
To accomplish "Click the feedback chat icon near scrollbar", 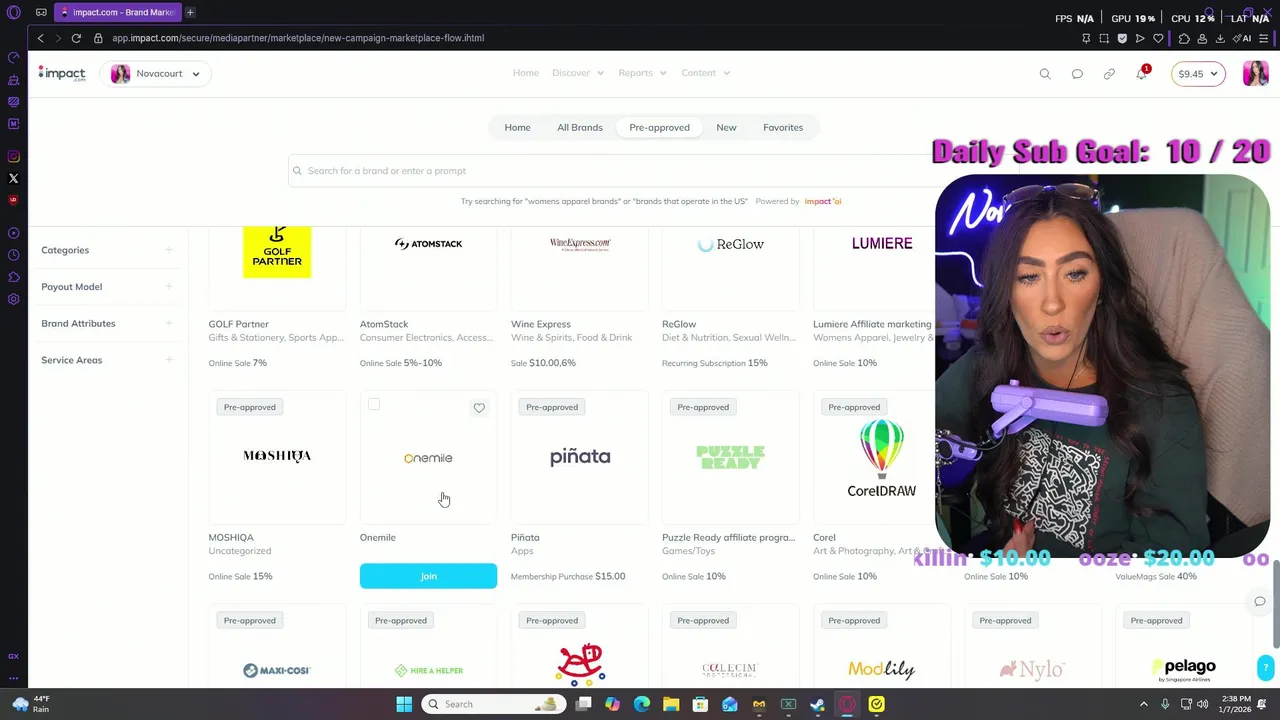I will click(1260, 601).
